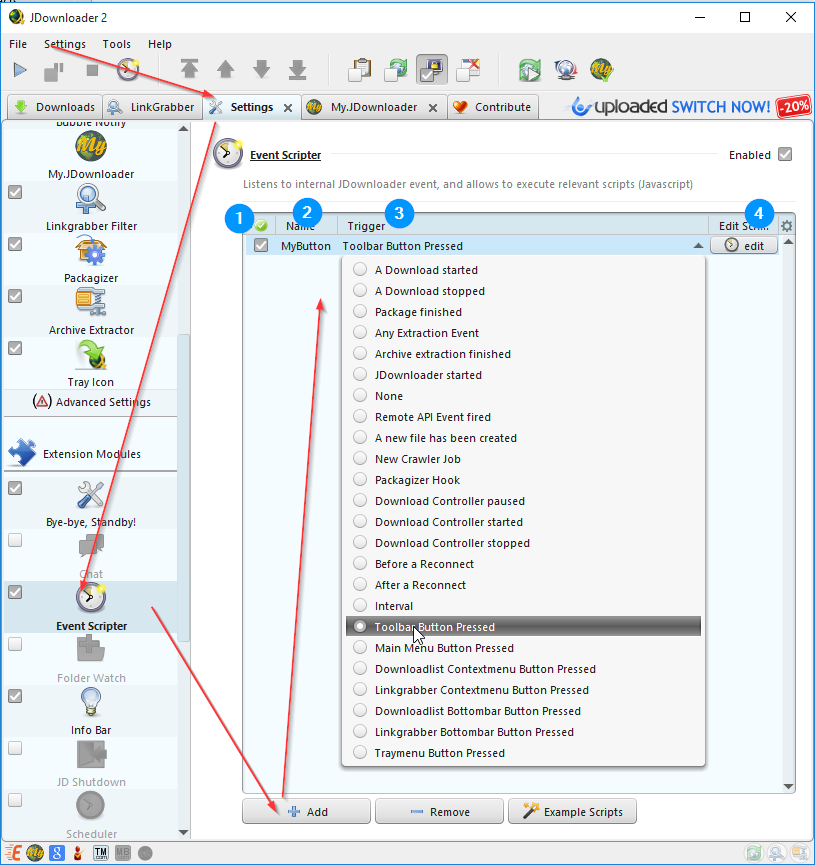Click the clock event script toolbar icon
This screenshot has height=865, width=815.
tap(128, 70)
